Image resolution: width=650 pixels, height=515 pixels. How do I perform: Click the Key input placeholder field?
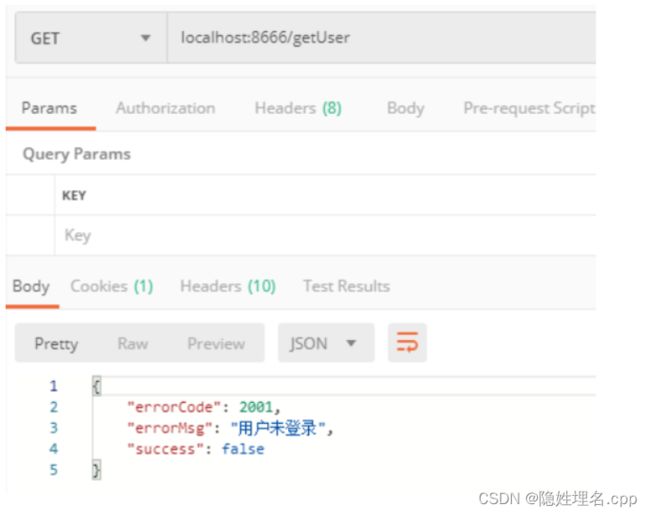tap(325, 235)
